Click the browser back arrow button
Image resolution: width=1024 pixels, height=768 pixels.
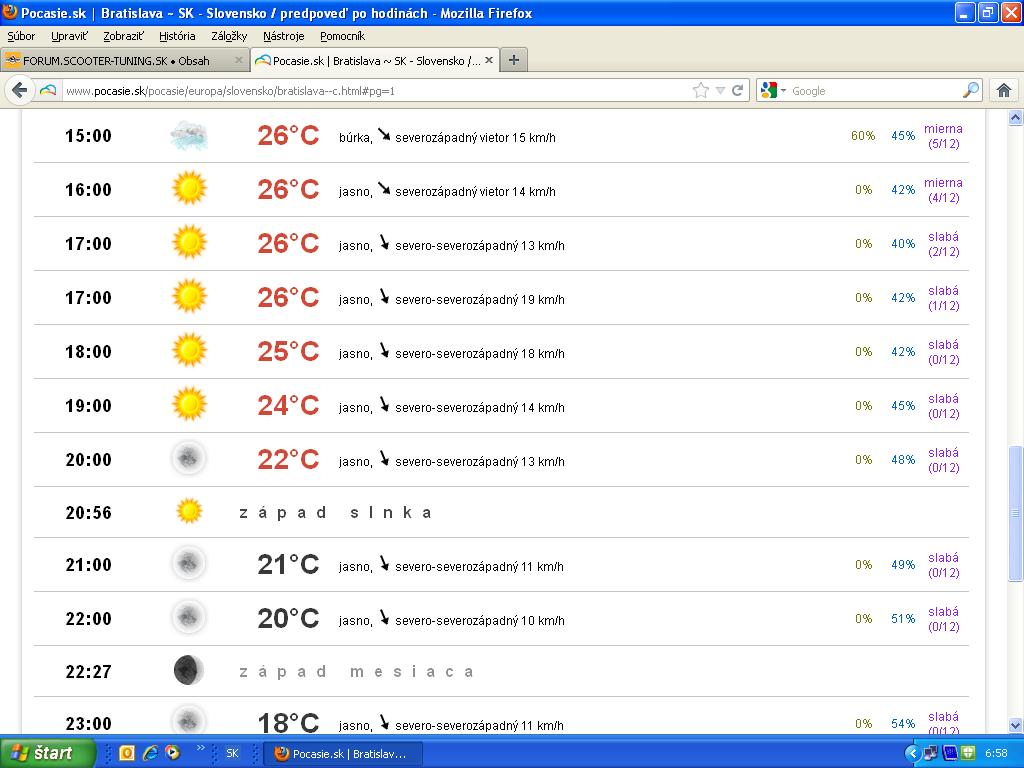pyautogui.click(x=19, y=90)
